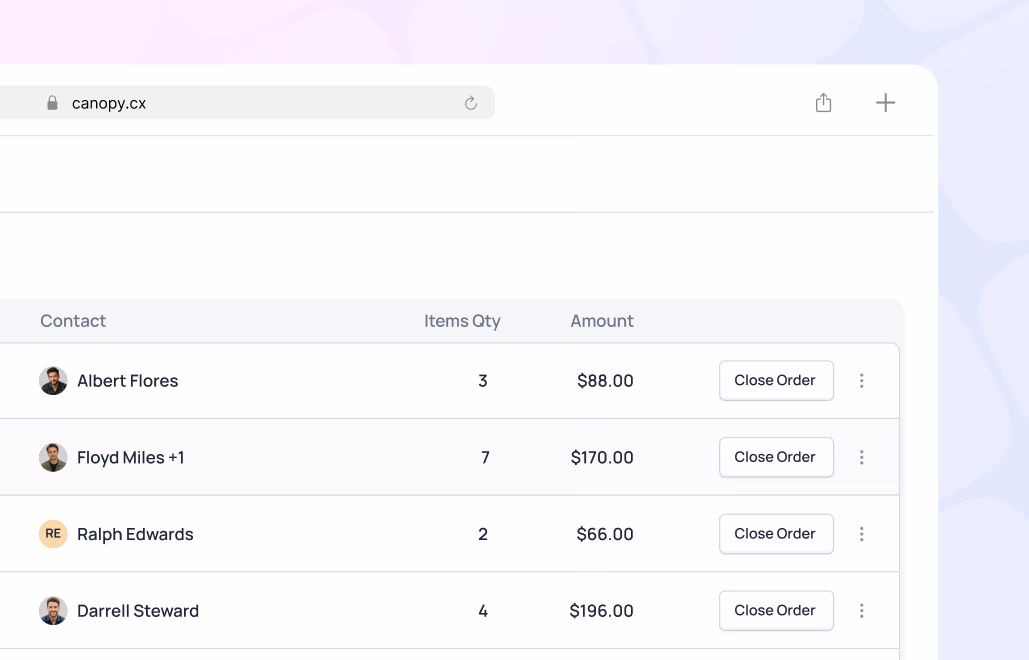Close Order for Albert Flores
This screenshot has height=660, width=1029.
(776, 381)
